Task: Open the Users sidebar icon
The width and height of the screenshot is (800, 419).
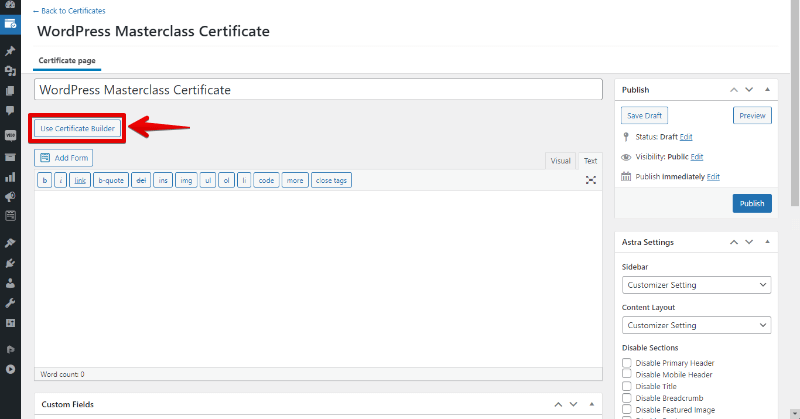Action: [10, 283]
